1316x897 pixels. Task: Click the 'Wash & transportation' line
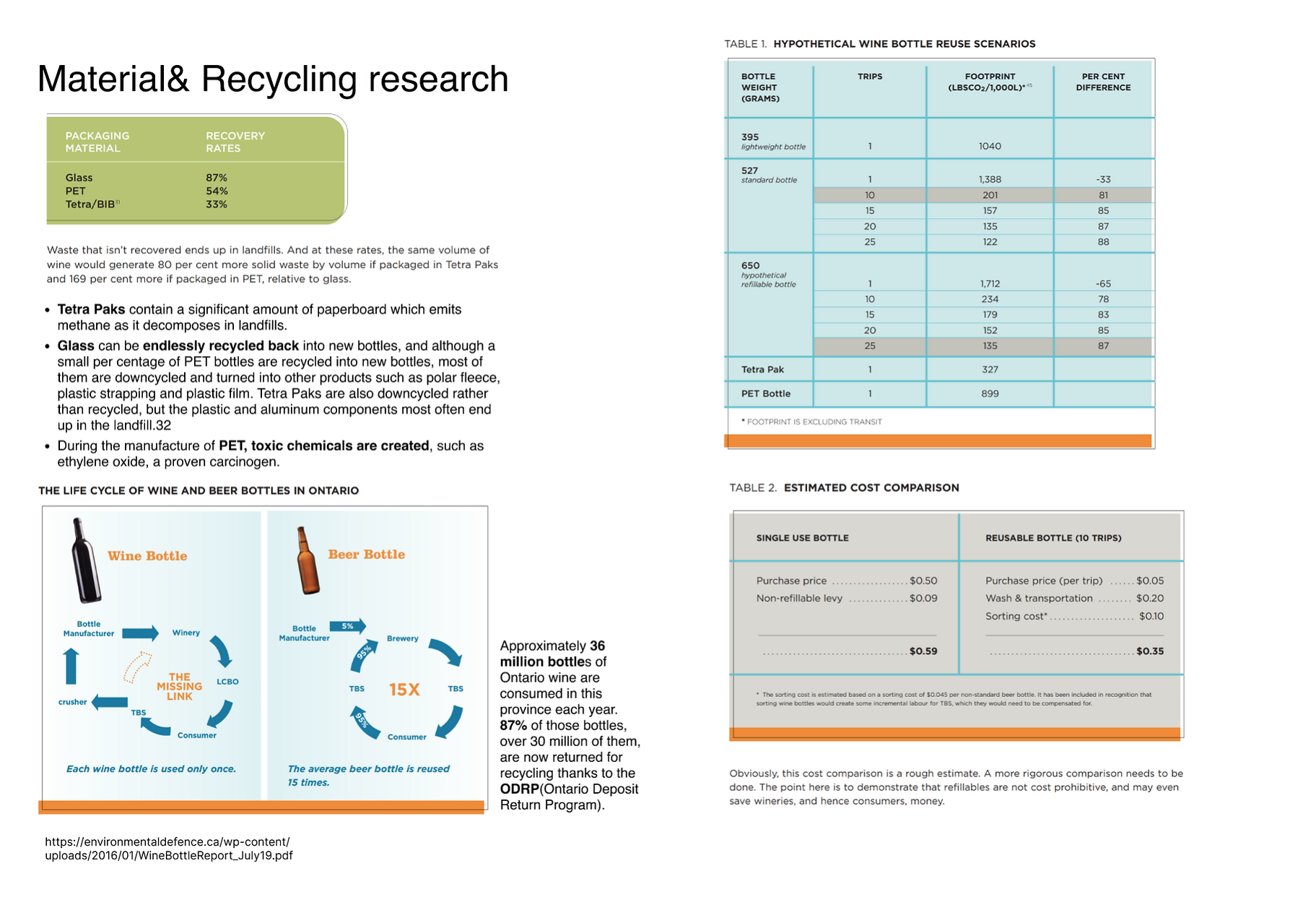(1074, 598)
